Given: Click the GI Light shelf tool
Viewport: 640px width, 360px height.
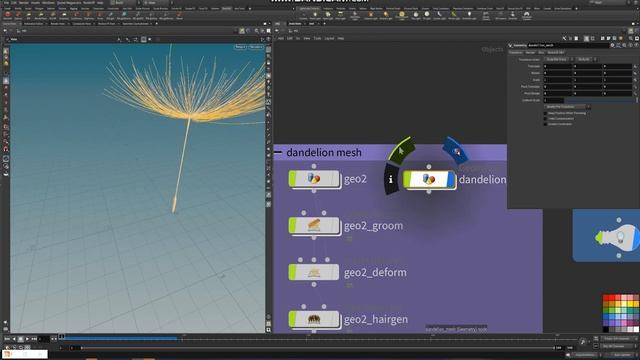Looking at the screenshot, I should pyautogui.click(x=427, y=16).
